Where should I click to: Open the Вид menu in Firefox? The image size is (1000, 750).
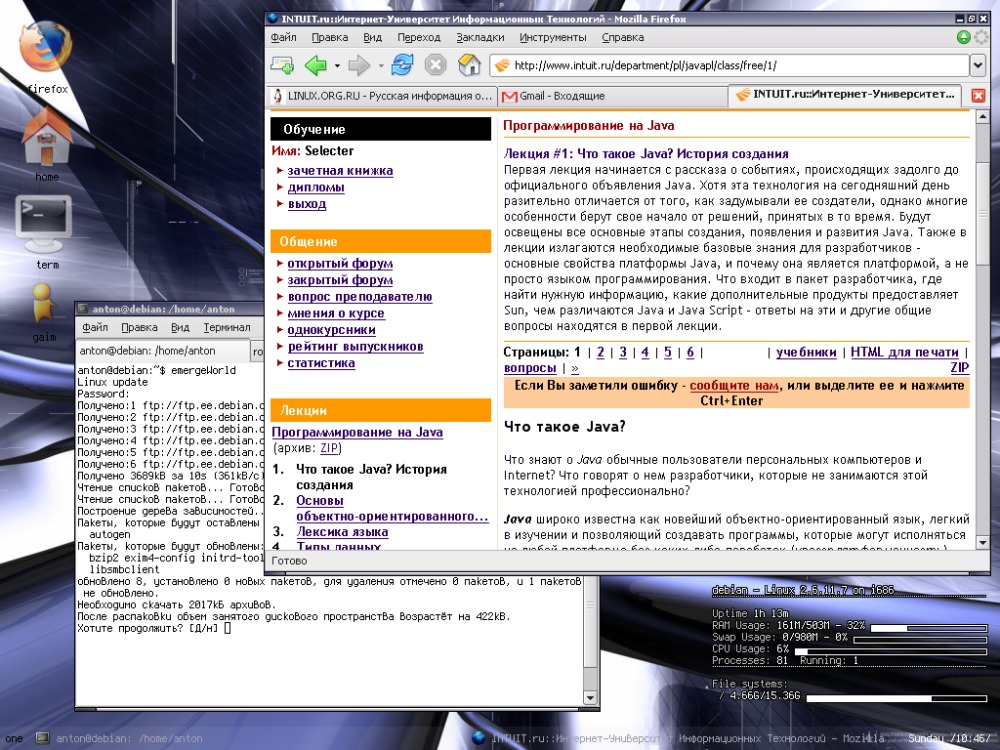coord(372,37)
